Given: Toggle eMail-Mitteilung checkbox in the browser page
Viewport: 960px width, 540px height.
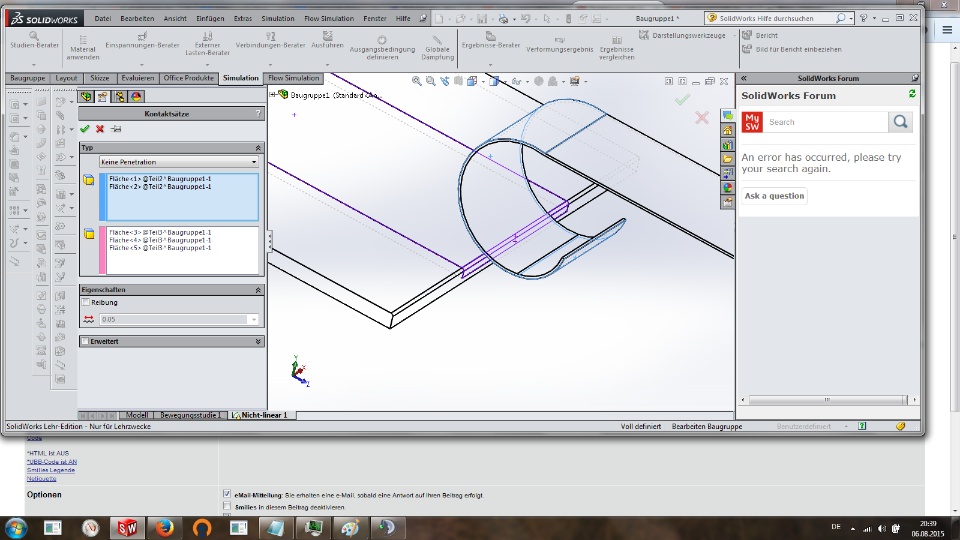Looking at the screenshot, I should (227, 494).
